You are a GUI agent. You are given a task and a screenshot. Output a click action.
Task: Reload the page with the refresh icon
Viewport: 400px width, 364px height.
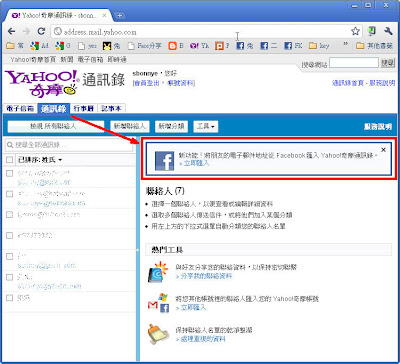(x=41, y=32)
